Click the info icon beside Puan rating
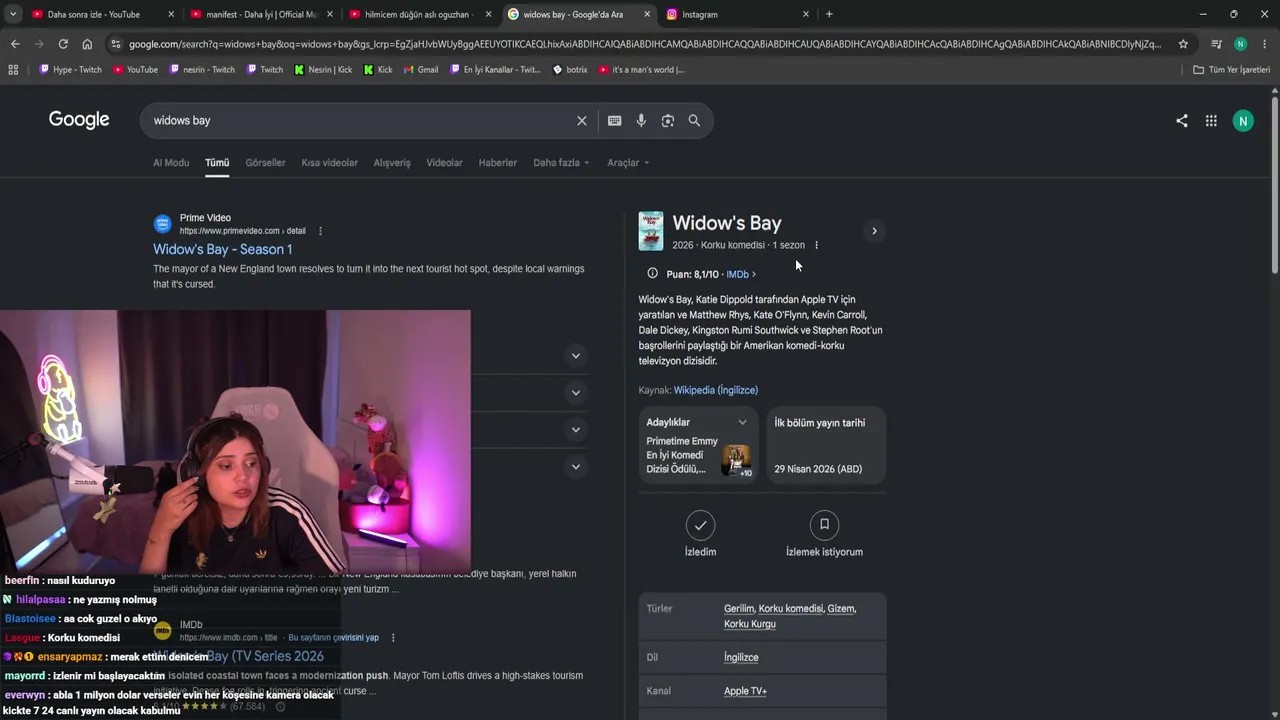Viewport: 1280px width, 720px height. [652, 273]
